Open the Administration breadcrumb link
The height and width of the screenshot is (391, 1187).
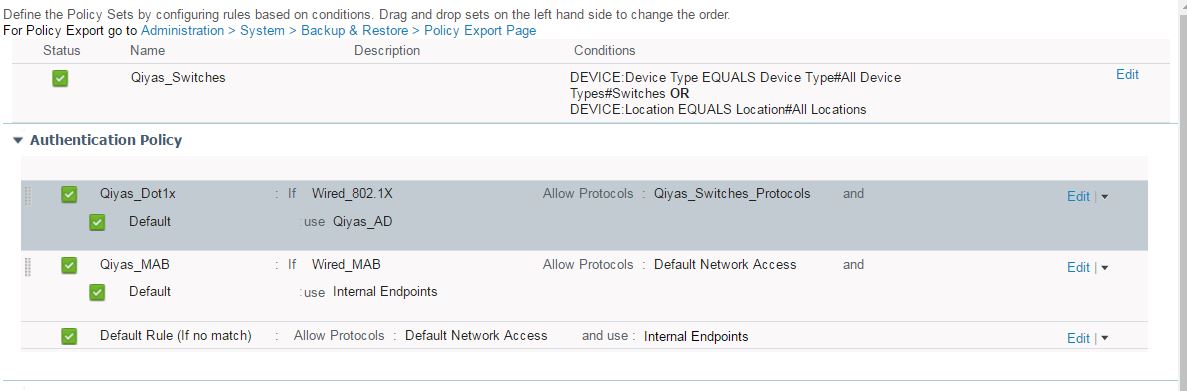click(182, 30)
